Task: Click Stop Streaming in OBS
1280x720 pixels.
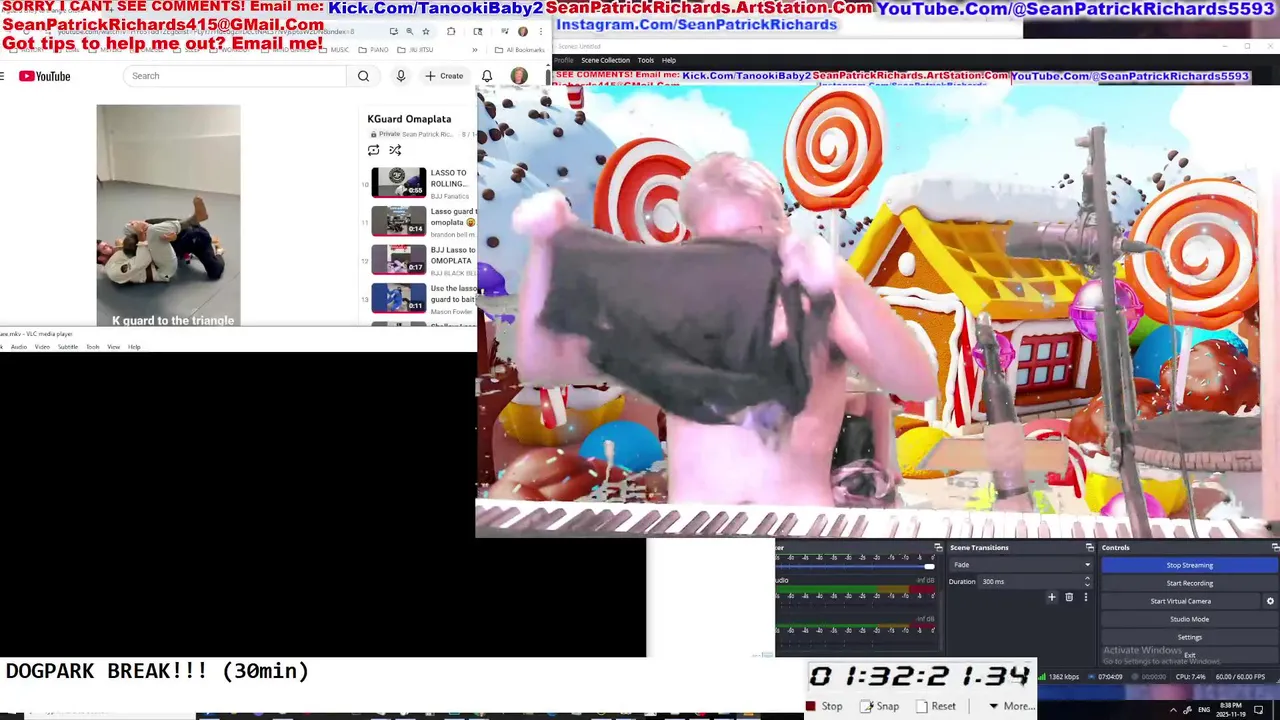Action: pos(1189,565)
